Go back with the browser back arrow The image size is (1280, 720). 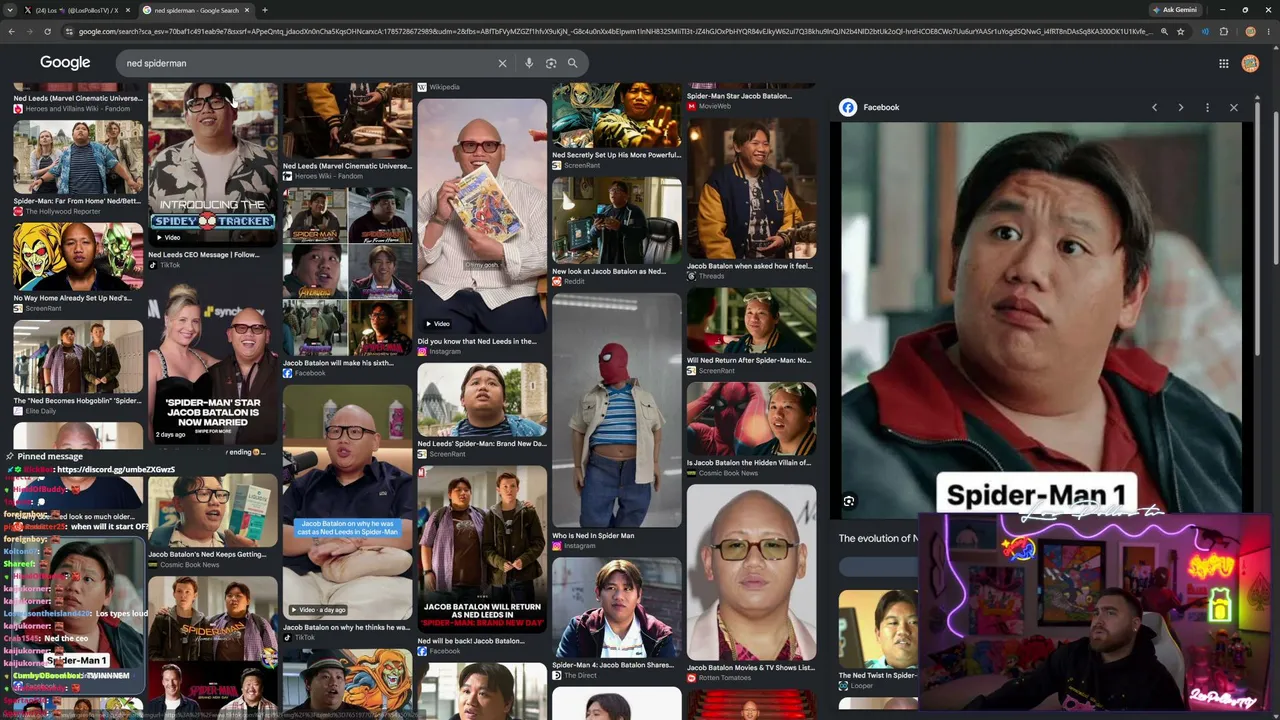click(x=11, y=32)
